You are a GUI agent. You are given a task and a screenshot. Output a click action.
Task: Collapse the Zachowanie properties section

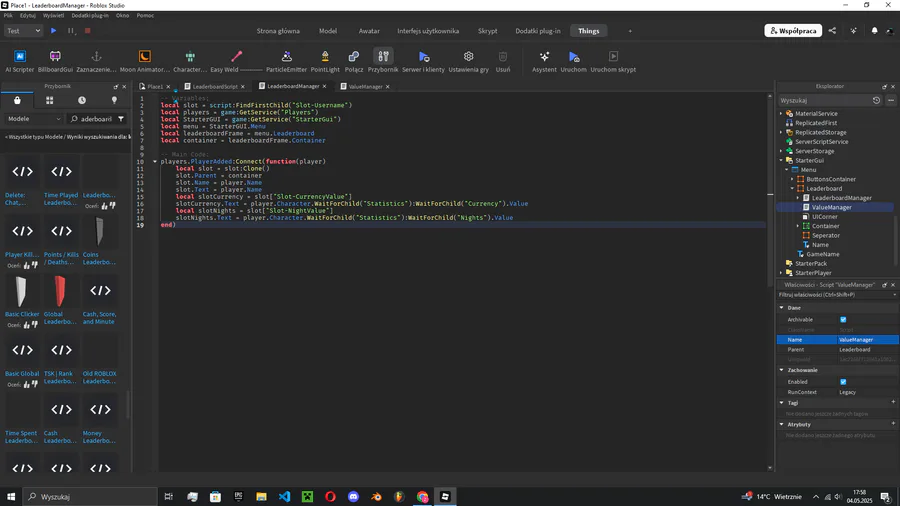pyautogui.click(x=782, y=370)
